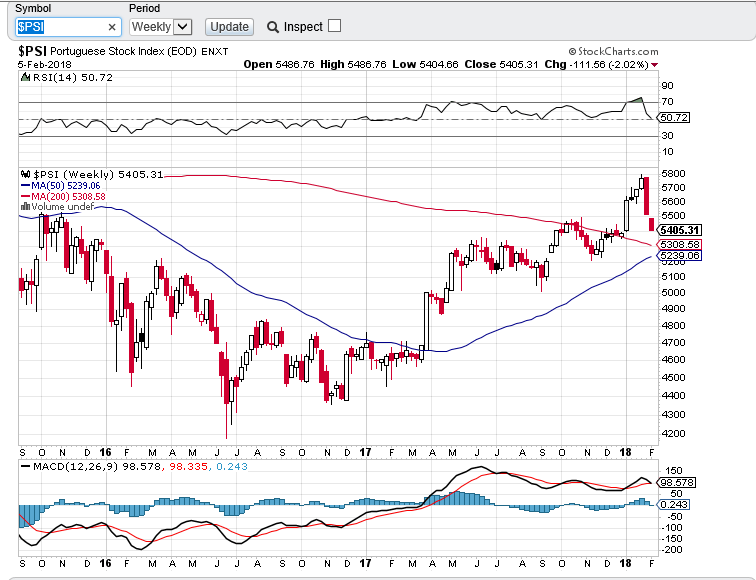The width and height of the screenshot is (756, 580).
Task: Click the MA(50) 5239.06 legend label
Action: click(x=66, y=186)
